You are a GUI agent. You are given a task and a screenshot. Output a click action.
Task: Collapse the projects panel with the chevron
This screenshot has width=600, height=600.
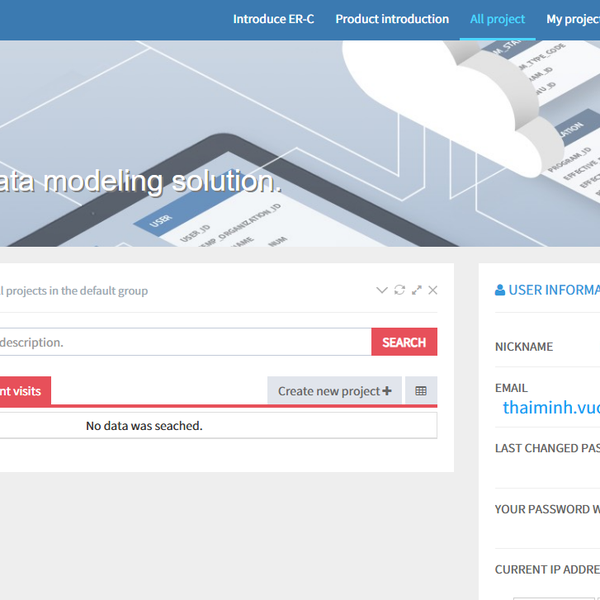(381, 290)
